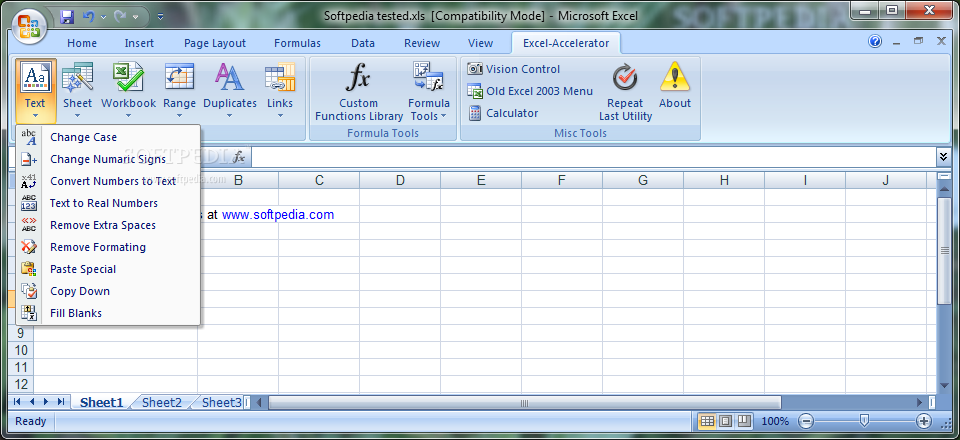This screenshot has width=960, height=440.
Task: Choose Change Numaric Signs
Action: [108, 159]
